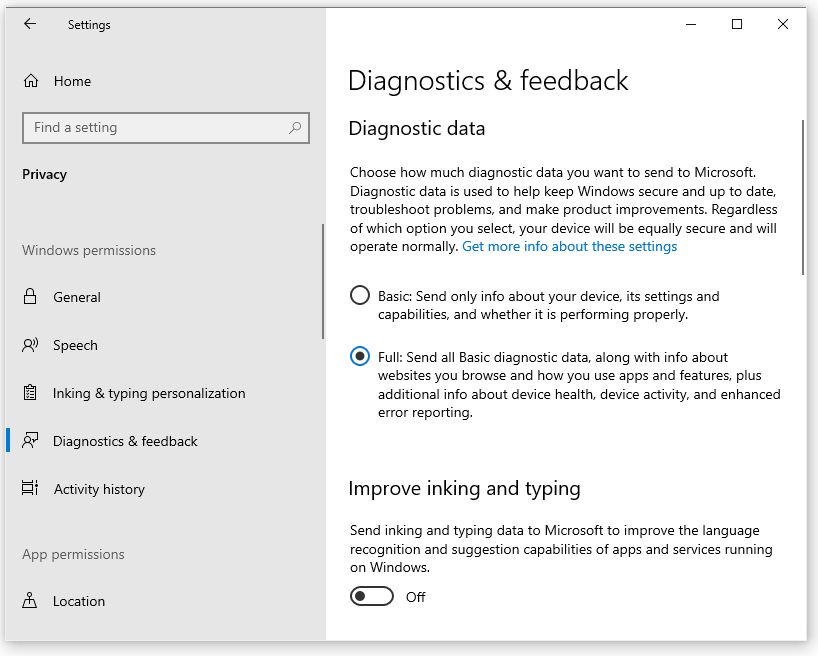The width and height of the screenshot is (818, 656).
Task: Click the Inking & typing clipboard icon
Action: coord(30,392)
